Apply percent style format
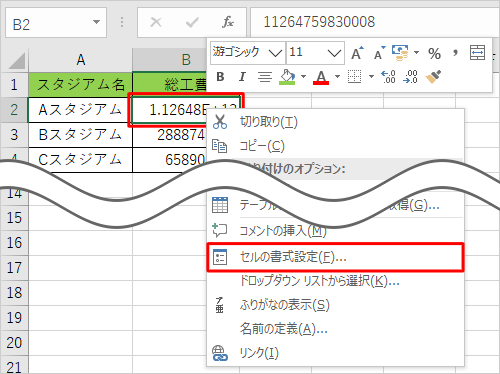The height and width of the screenshot is (374, 500). coord(434,54)
